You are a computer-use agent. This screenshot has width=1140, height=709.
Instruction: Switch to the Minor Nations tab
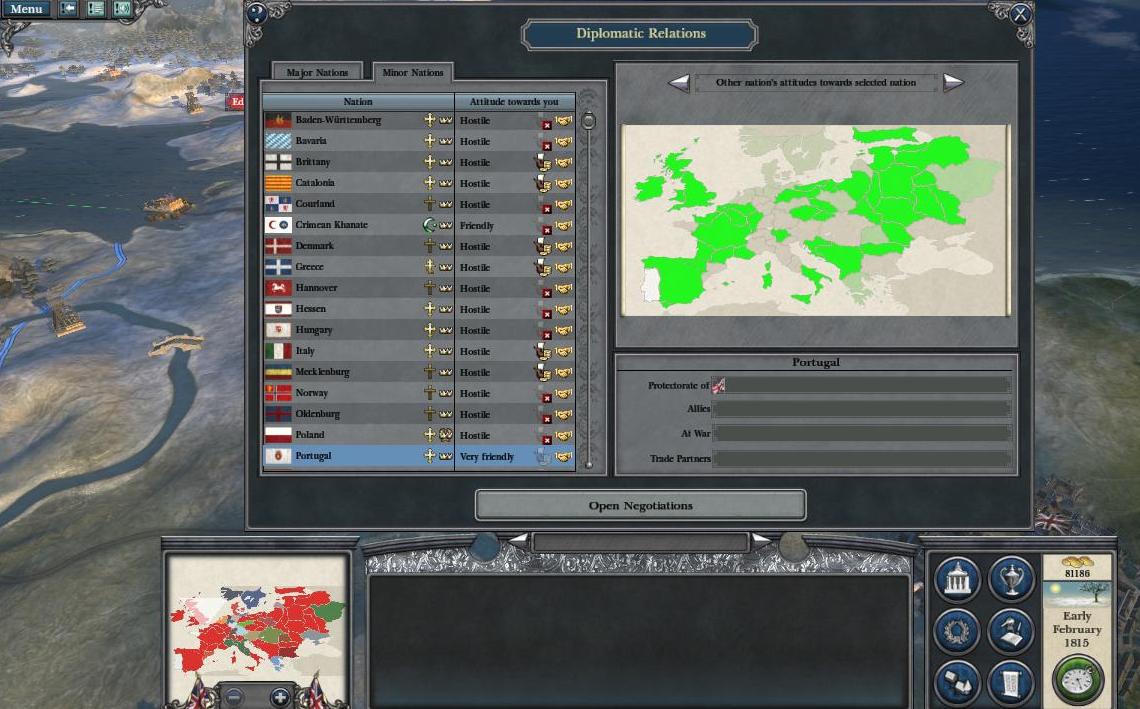click(x=412, y=72)
